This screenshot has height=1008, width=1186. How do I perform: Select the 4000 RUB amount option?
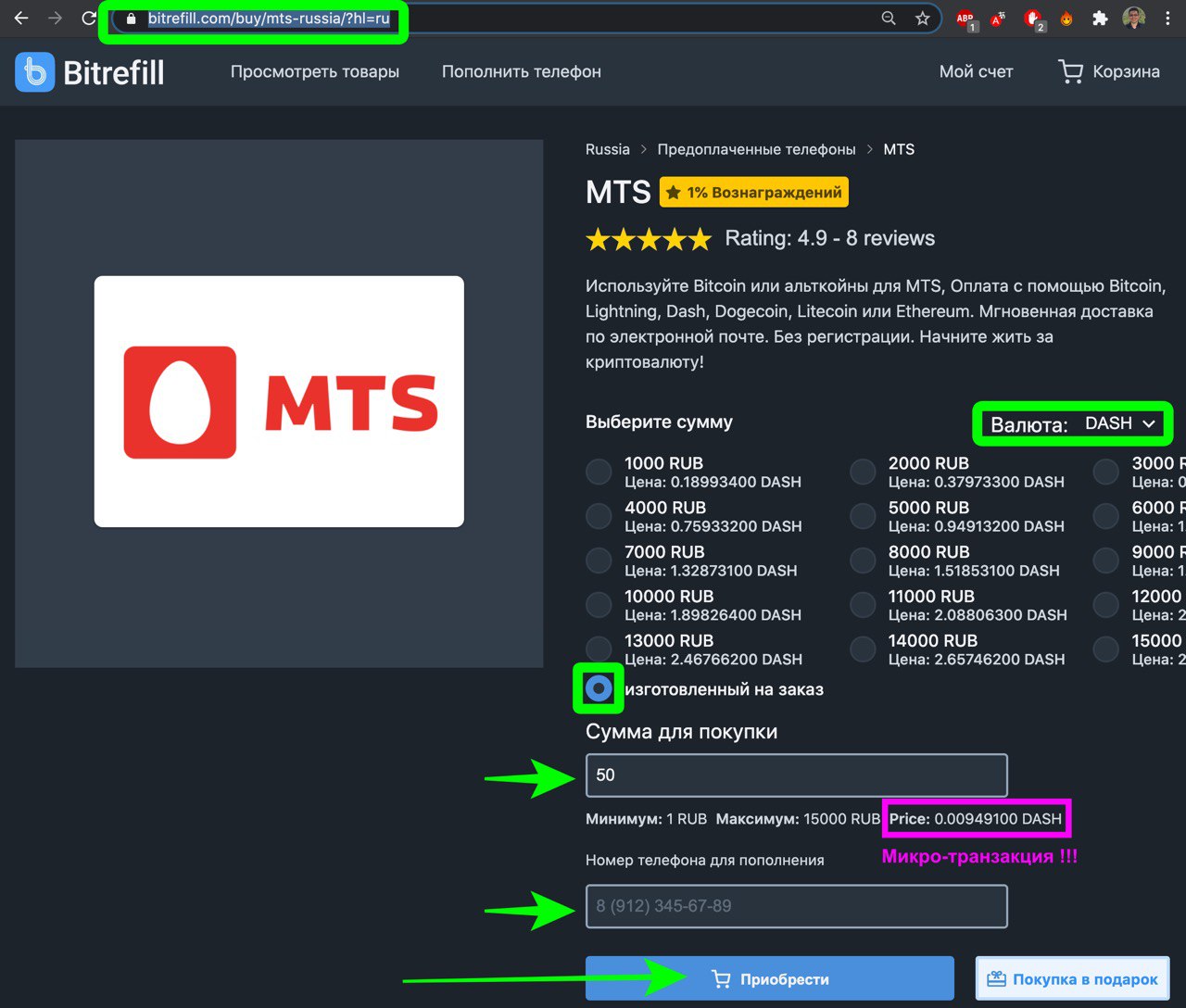click(599, 516)
